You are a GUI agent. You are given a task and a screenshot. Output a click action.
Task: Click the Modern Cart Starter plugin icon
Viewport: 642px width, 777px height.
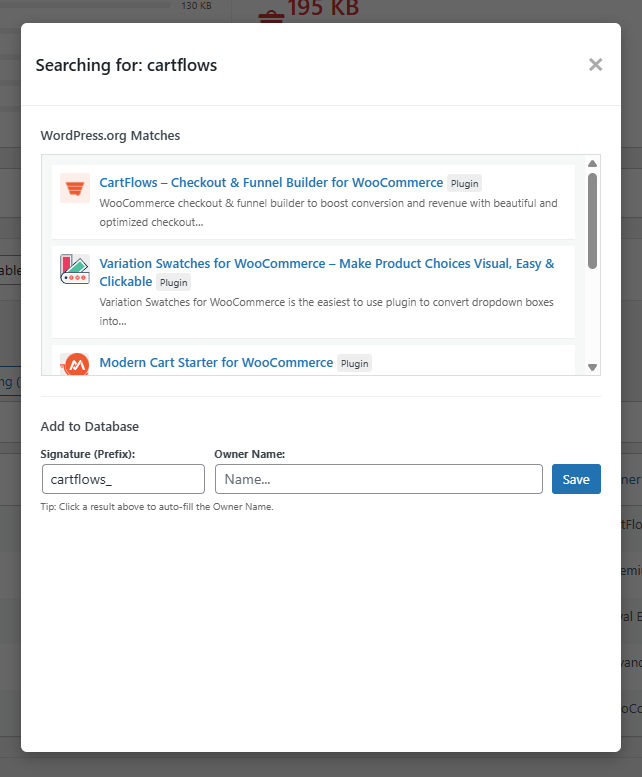tap(75, 364)
